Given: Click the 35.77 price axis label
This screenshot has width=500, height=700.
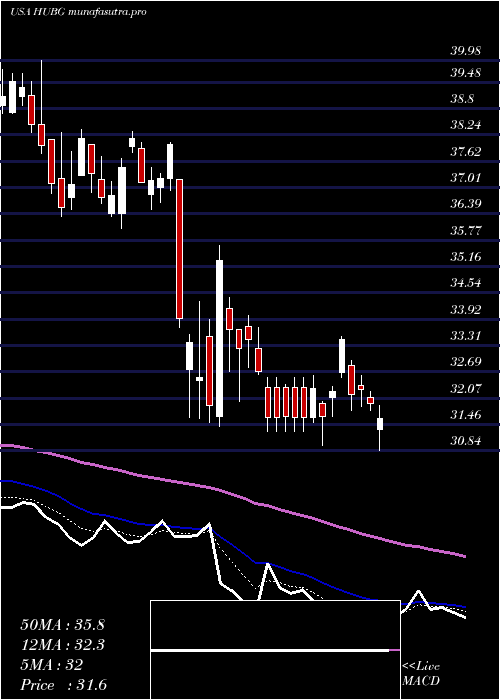Looking at the screenshot, I should 466,230.
